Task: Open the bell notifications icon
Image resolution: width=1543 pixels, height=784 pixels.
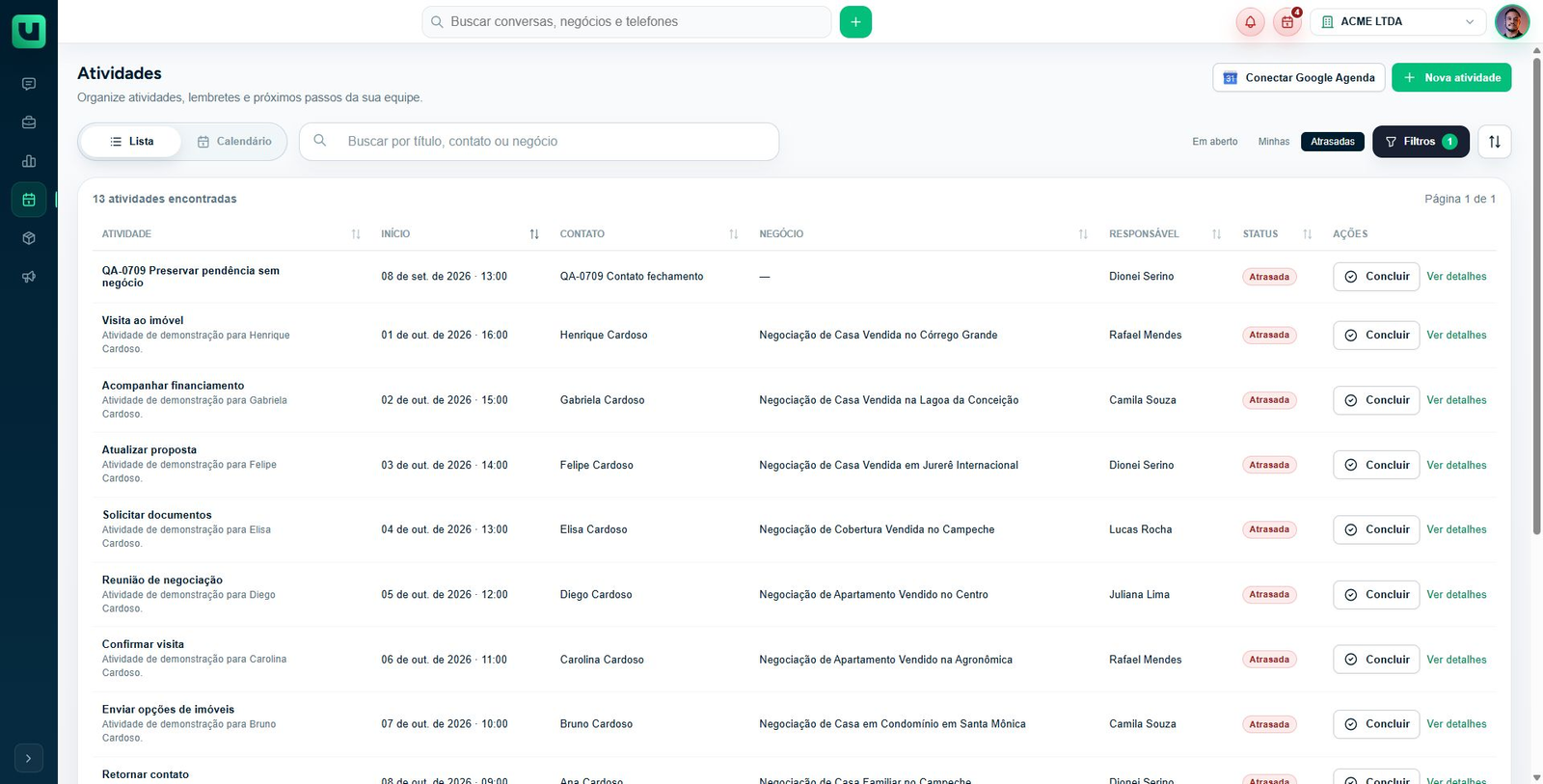Action: click(1250, 22)
